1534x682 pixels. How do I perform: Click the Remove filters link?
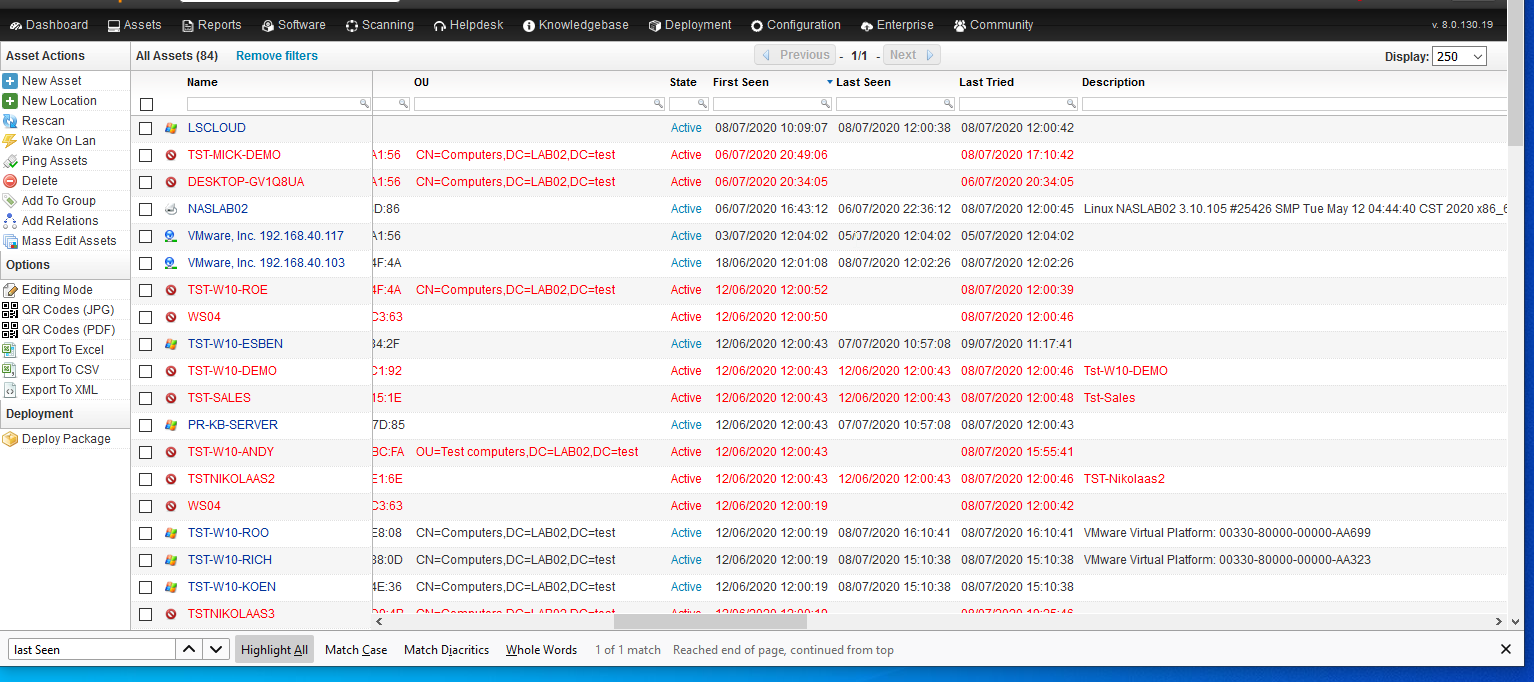pos(276,56)
